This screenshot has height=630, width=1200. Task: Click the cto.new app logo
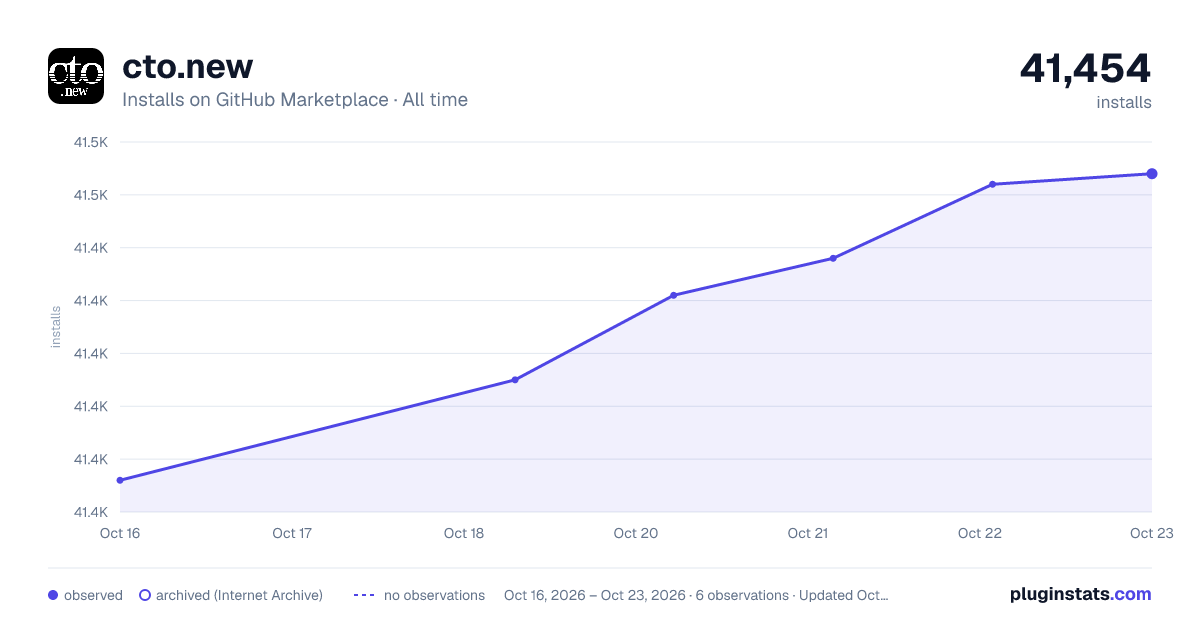point(76,76)
